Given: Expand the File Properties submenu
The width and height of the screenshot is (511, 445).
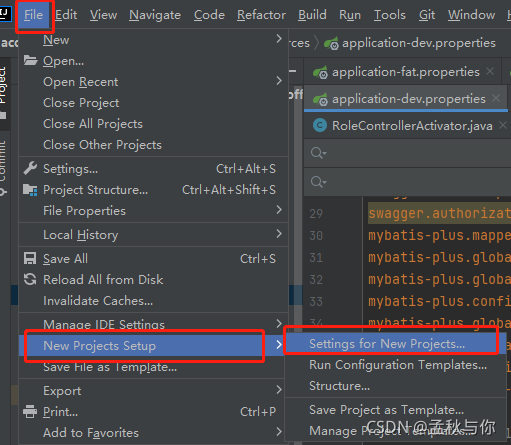Looking at the screenshot, I should (x=153, y=211).
